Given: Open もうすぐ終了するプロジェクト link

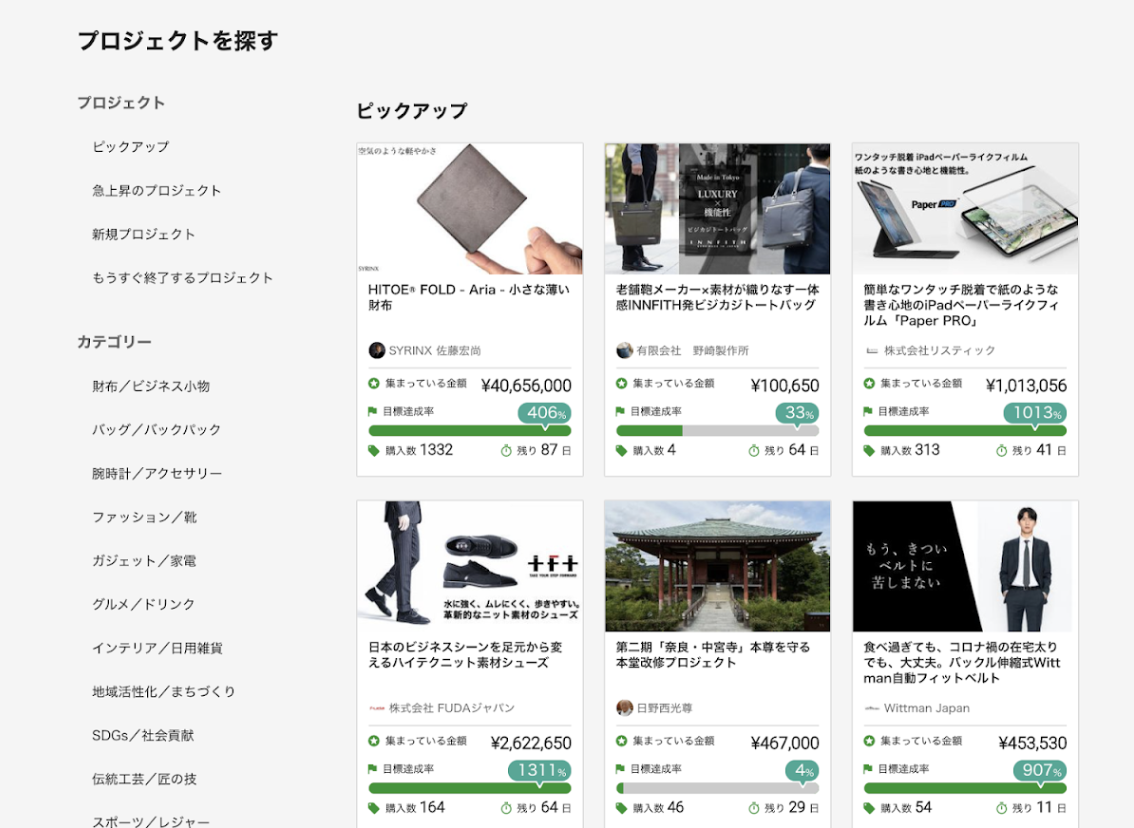Looking at the screenshot, I should coord(182,278).
